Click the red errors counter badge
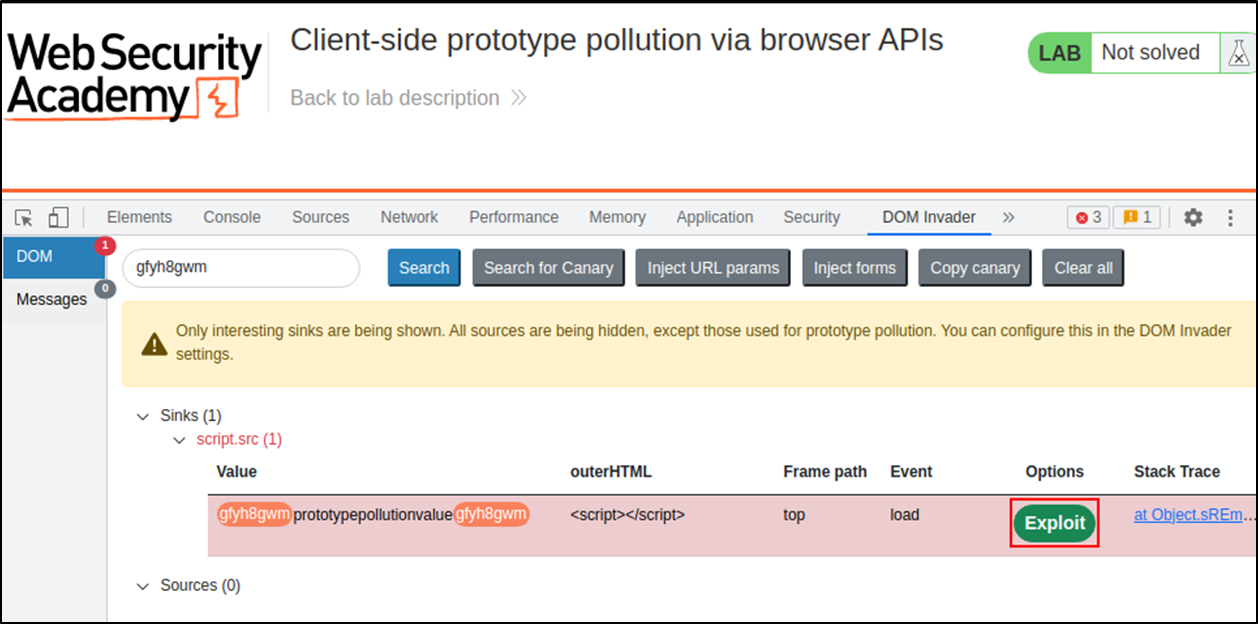1258x624 pixels. click(x=1087, y=217)
